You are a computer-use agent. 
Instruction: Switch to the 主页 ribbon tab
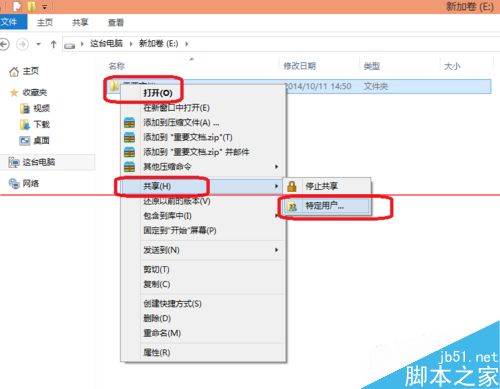[45, 22]
